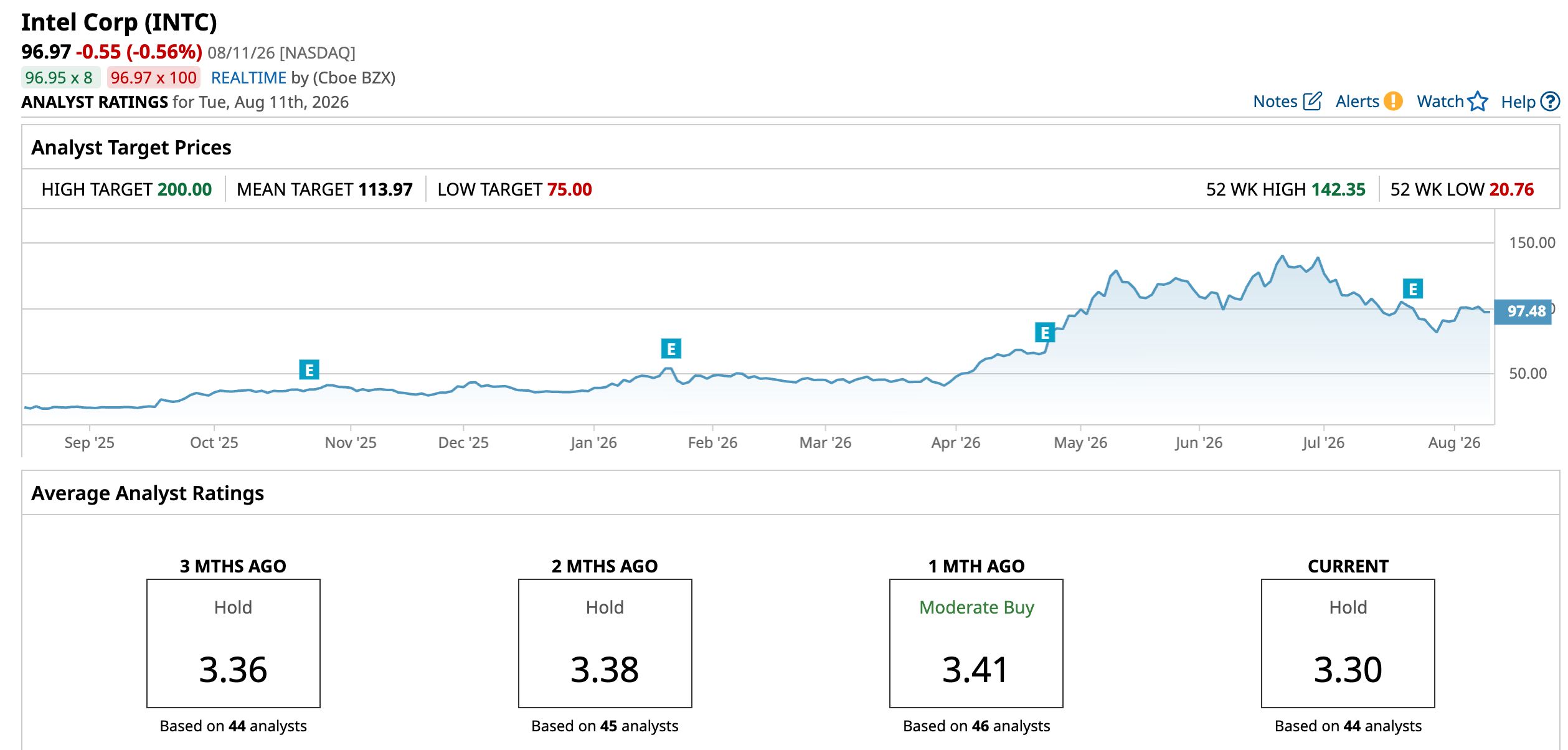This screenshot has width=1568, height=750.
Task: Click the price change -0.55 (-0.56%)
Action: (x=139, y=52)
